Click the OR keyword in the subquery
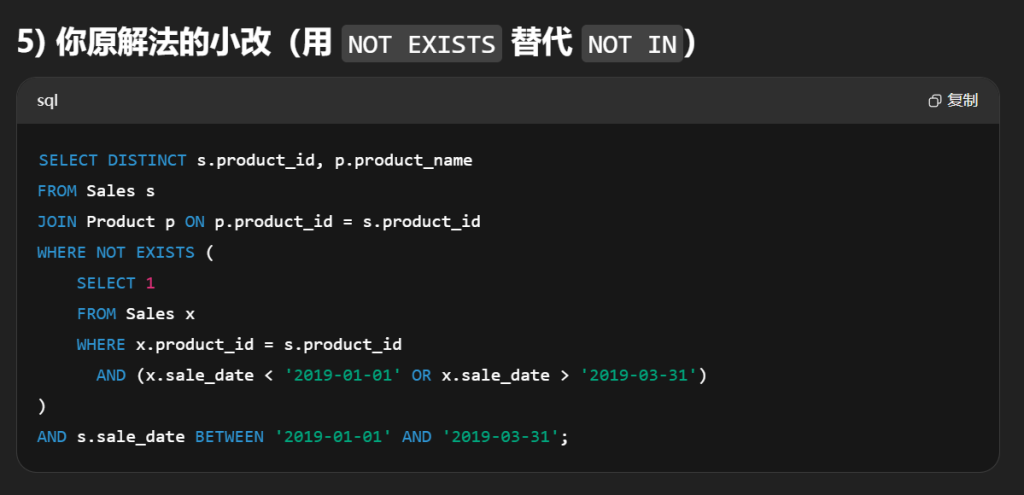Screen dimensions: 1024x495 click(422, 375)
